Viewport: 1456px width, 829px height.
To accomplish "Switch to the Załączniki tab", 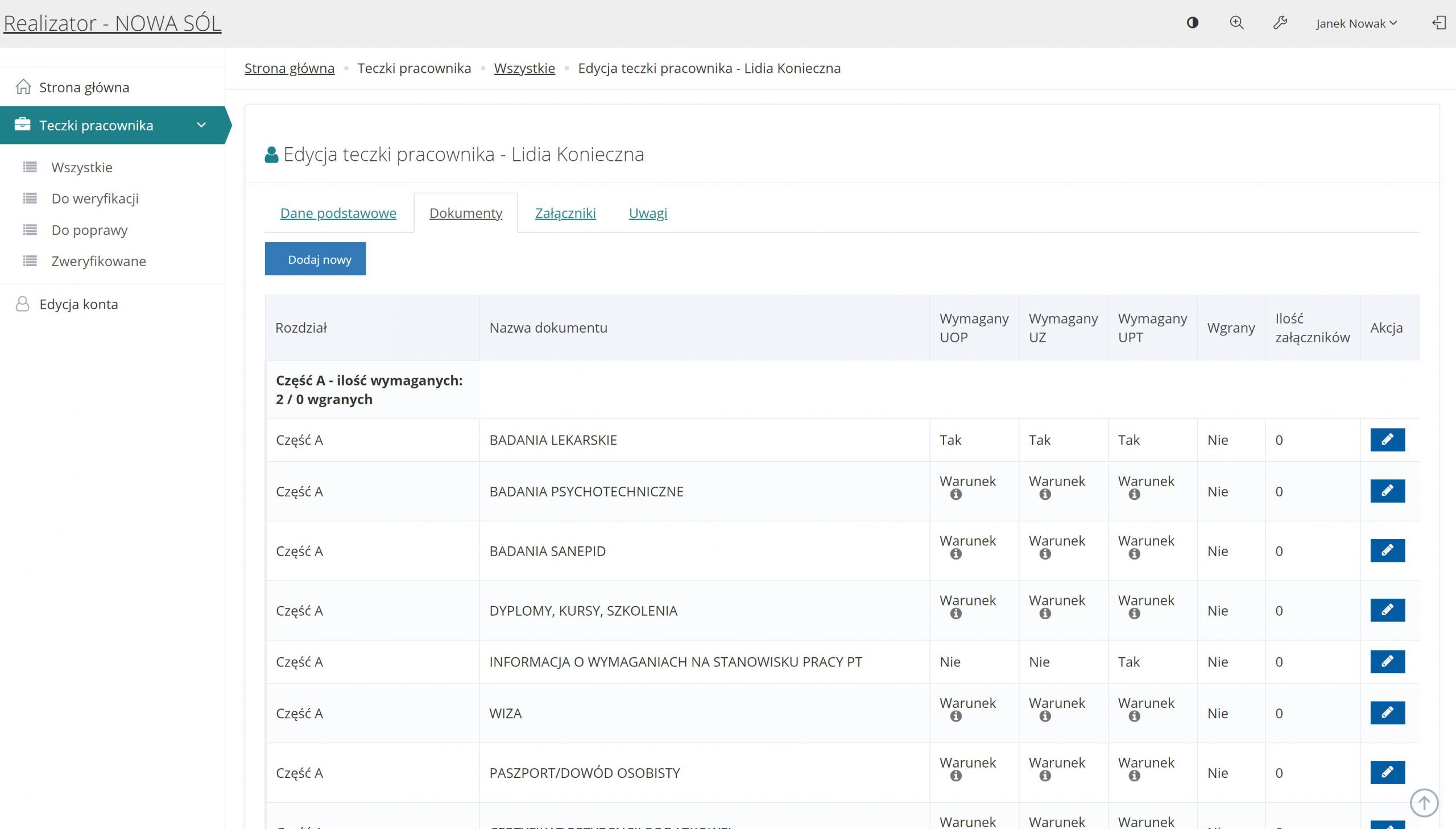I will click(565, 213).
